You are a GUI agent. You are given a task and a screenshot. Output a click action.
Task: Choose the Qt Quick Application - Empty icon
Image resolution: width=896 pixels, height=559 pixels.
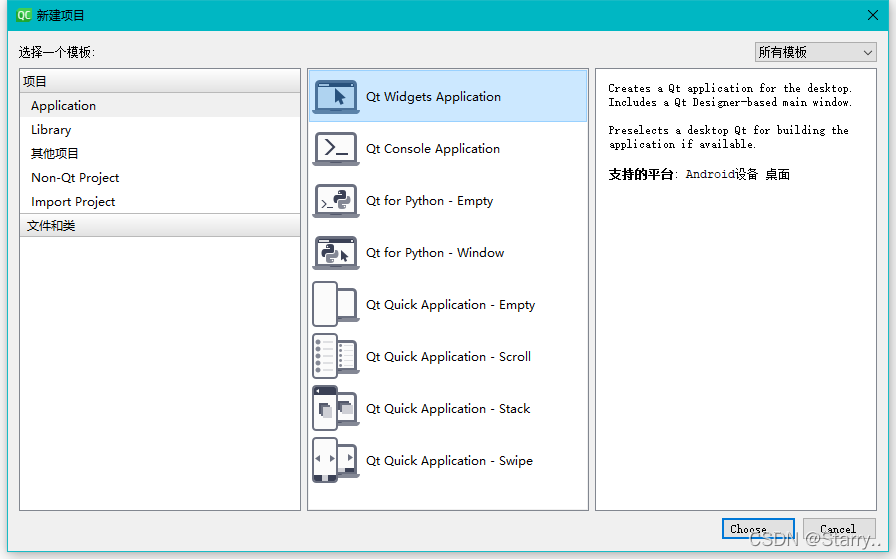click(x=336, y=304)
